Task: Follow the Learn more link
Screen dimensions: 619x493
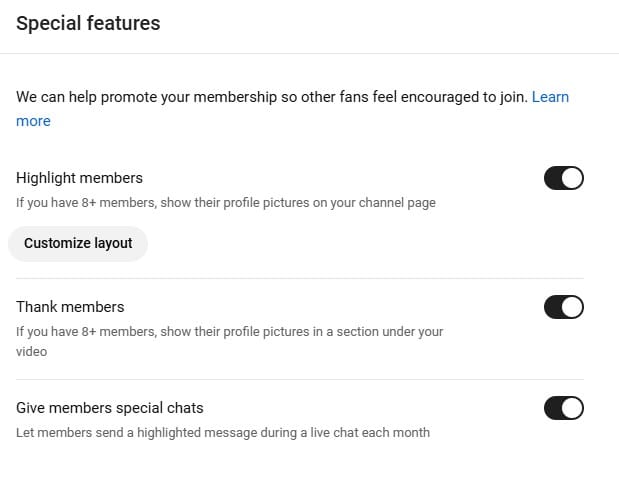Action: (549, 97)
